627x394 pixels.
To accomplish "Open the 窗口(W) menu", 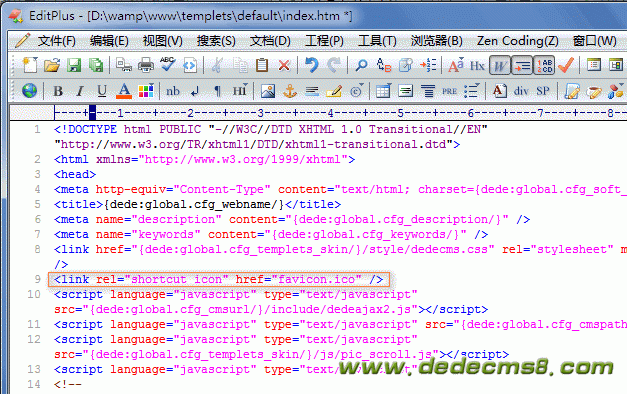I will pyautogui.click(x=594, y=41).
